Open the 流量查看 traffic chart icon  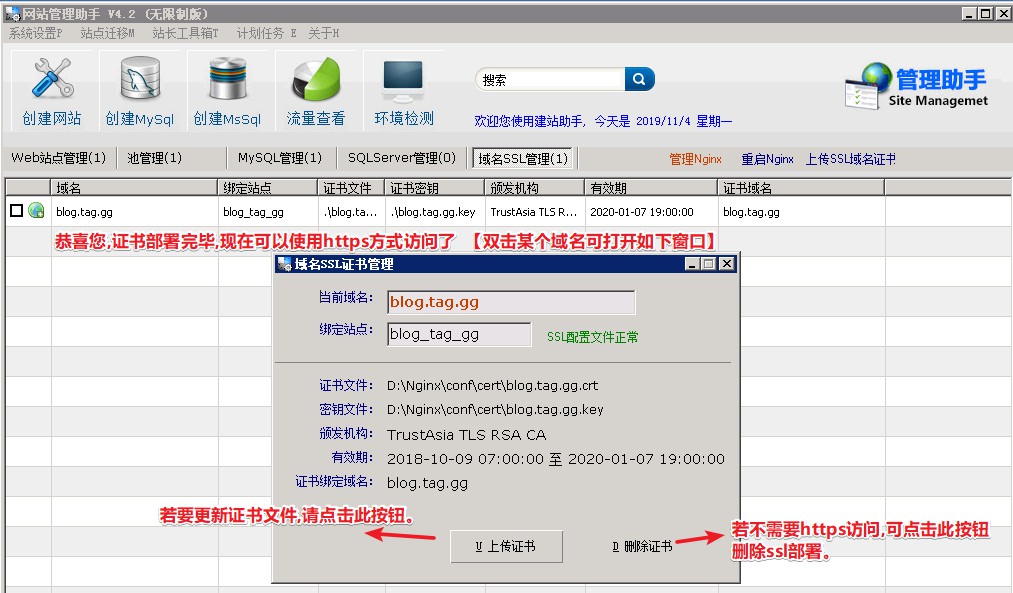[315, 80]
